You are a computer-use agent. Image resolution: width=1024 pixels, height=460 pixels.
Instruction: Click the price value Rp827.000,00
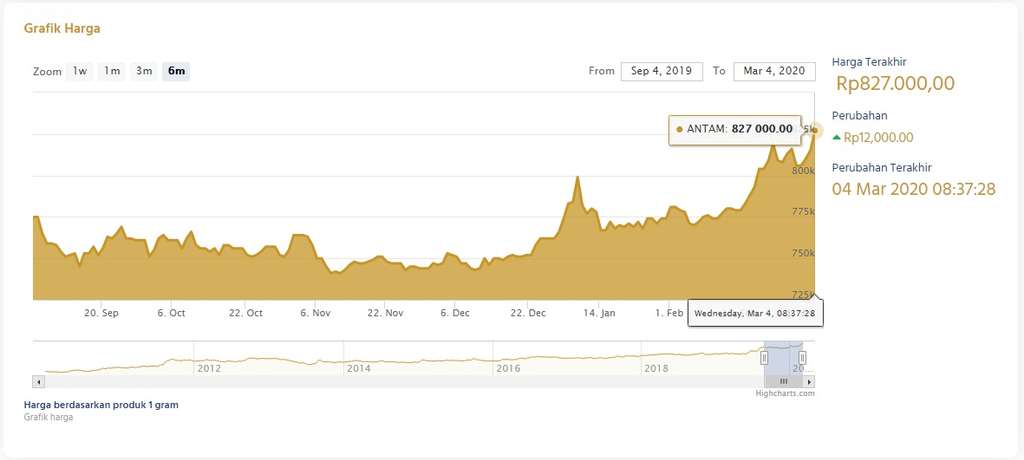tap(895, 84)
